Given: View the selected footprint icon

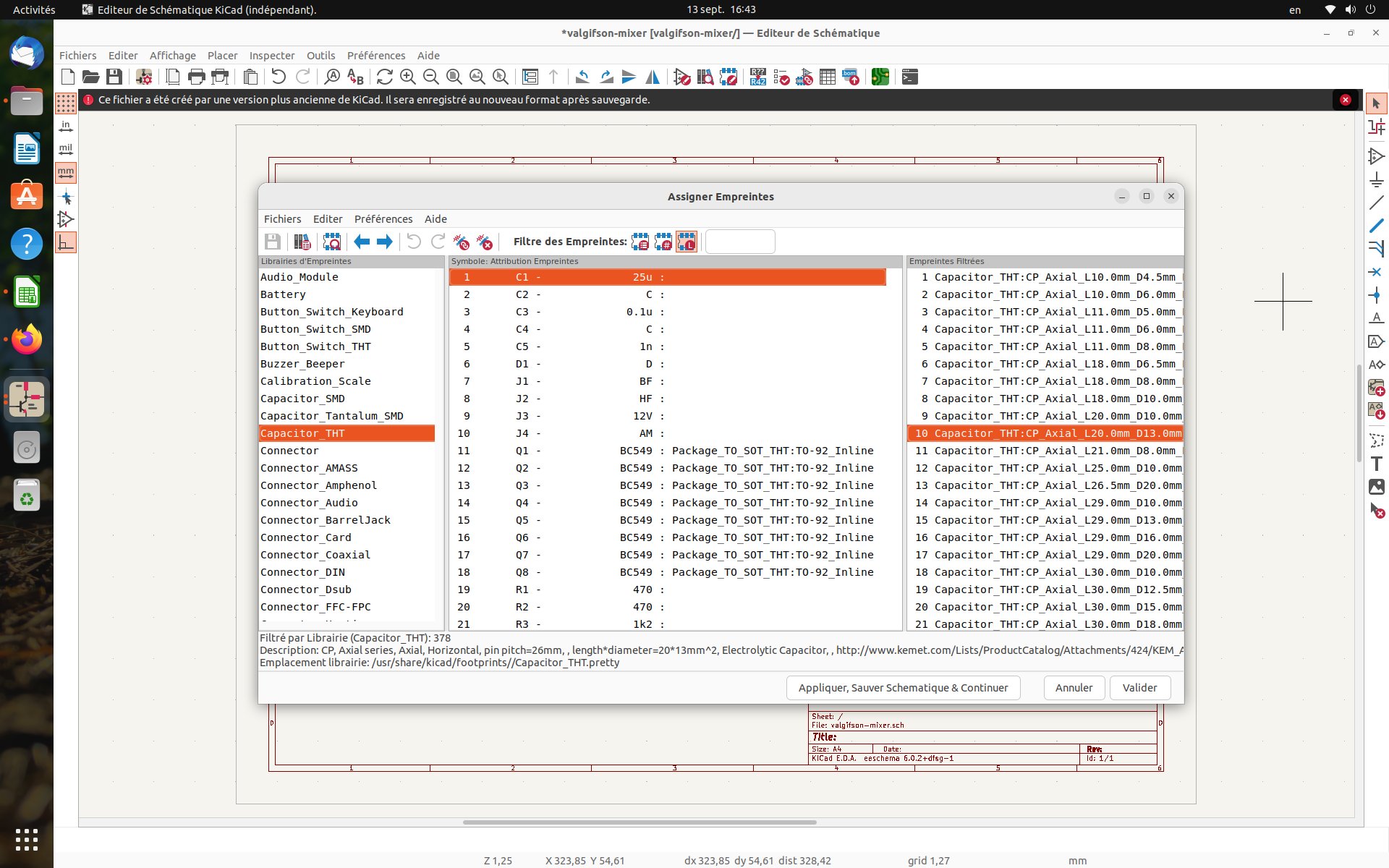Looking at the screenshot, I should pyautogui.click(x=332, y=242).
